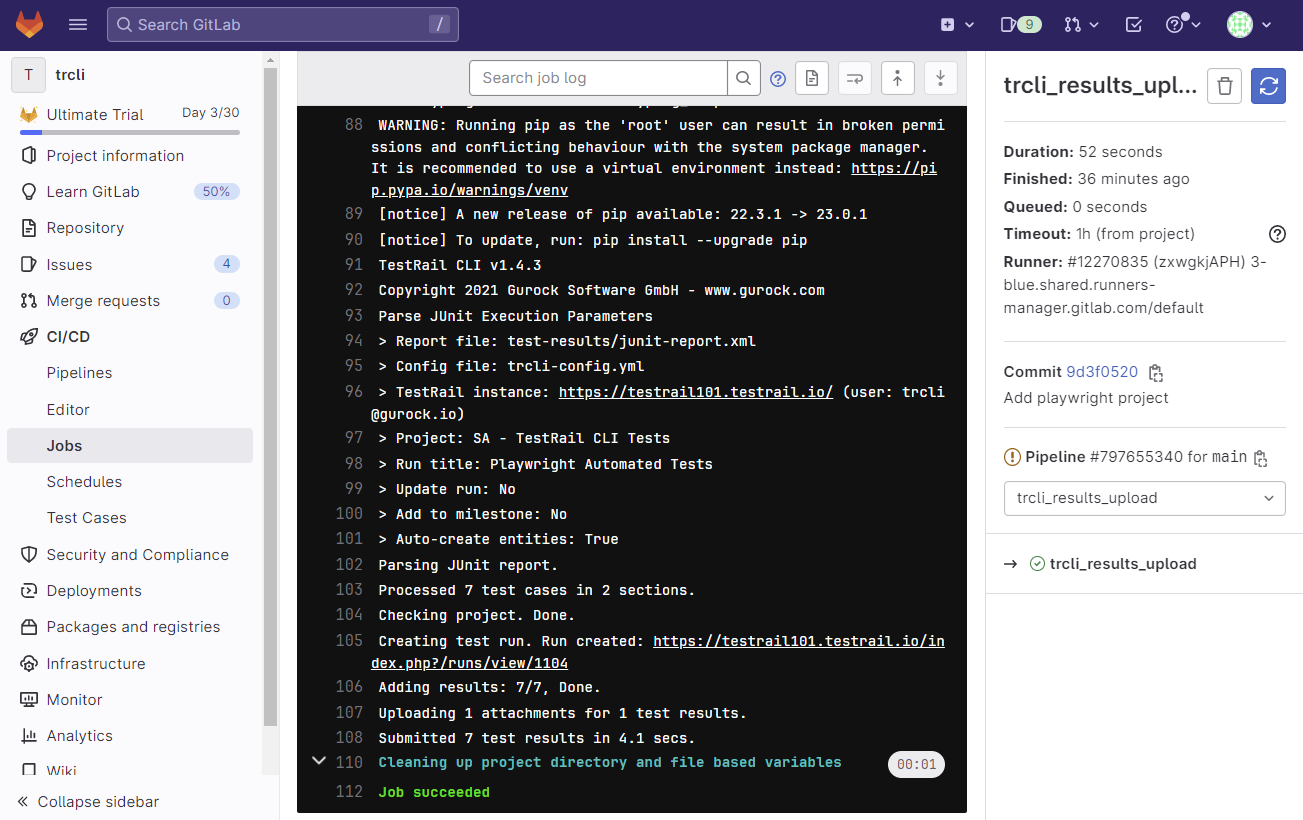Click the retry job button
Image resolution: width=1303 pixels, height=820 pixels.
click(x=1268, y=86)
